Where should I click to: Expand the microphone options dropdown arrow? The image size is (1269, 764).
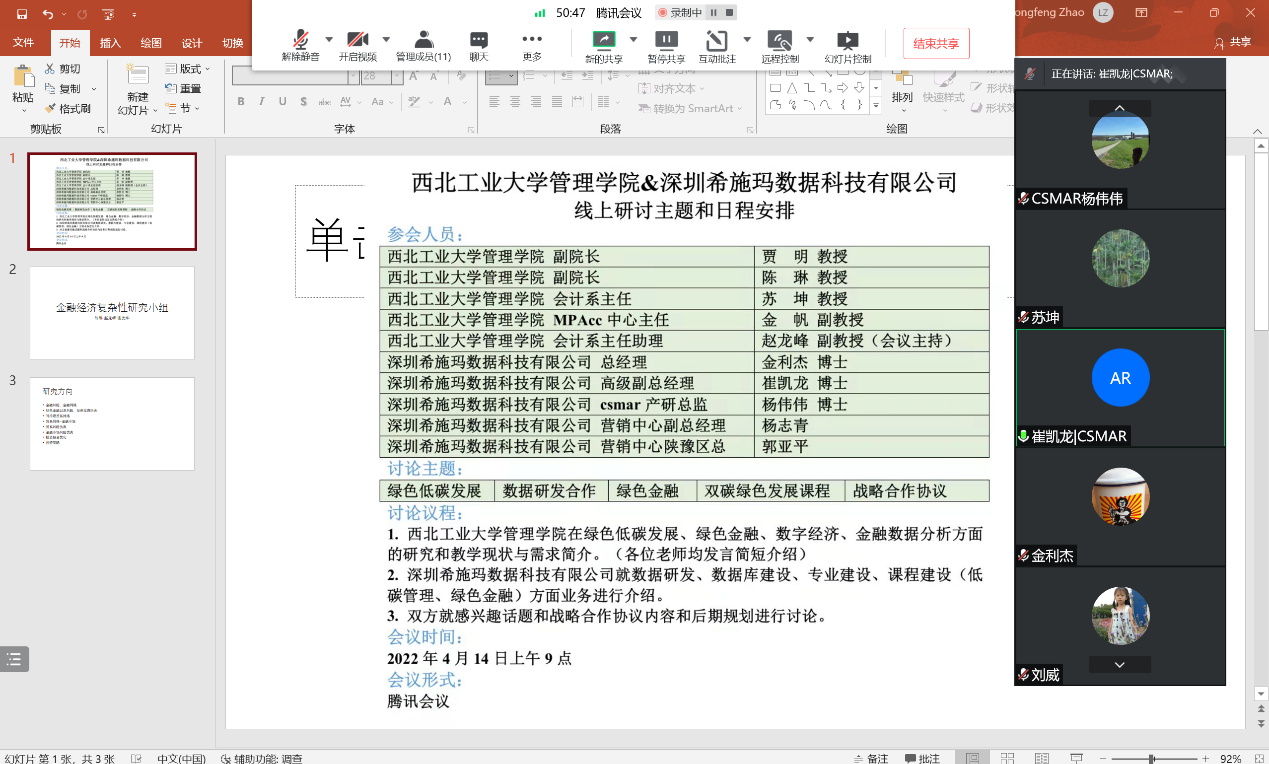tap(328, 40)
